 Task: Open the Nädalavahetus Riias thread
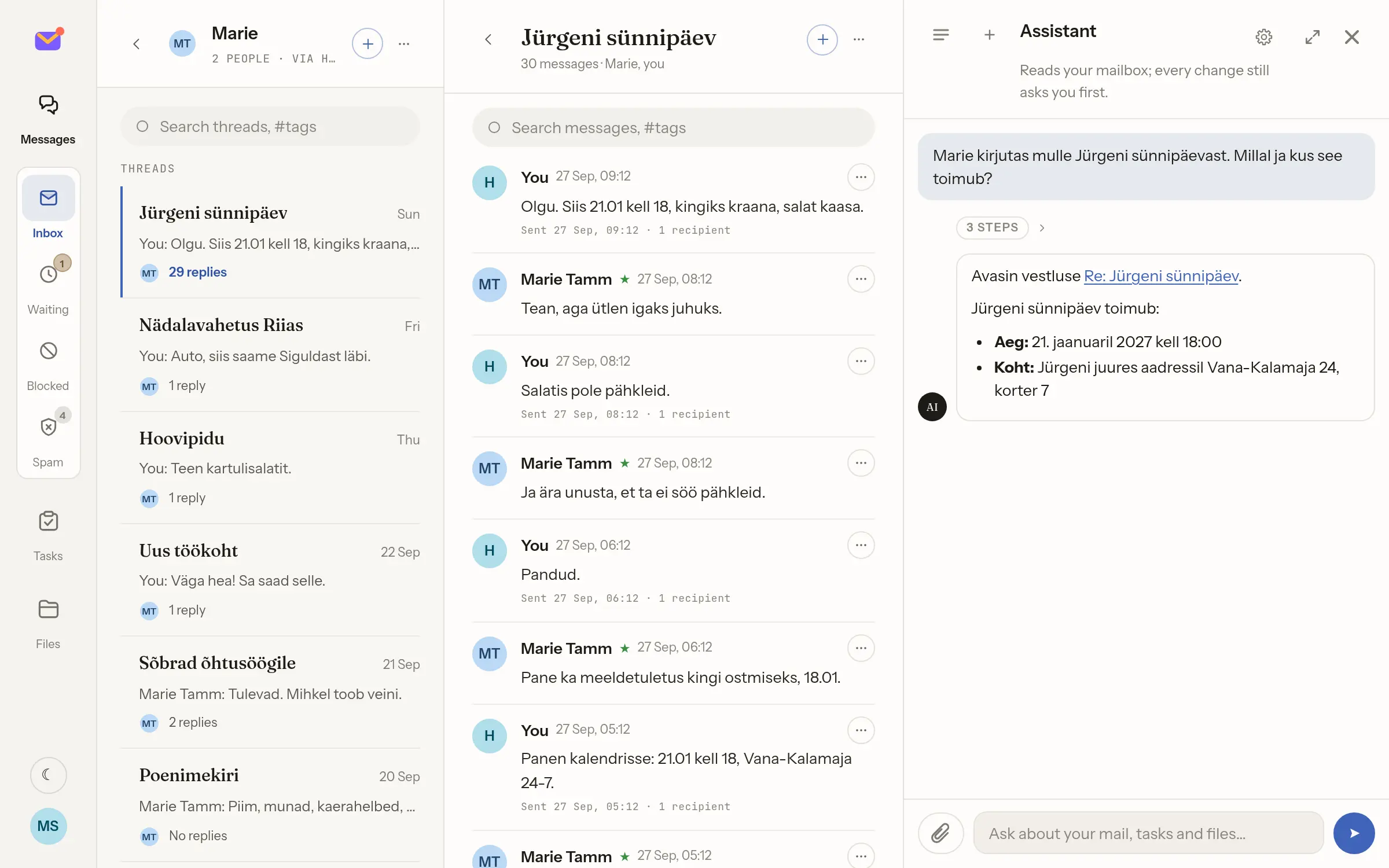270,355
